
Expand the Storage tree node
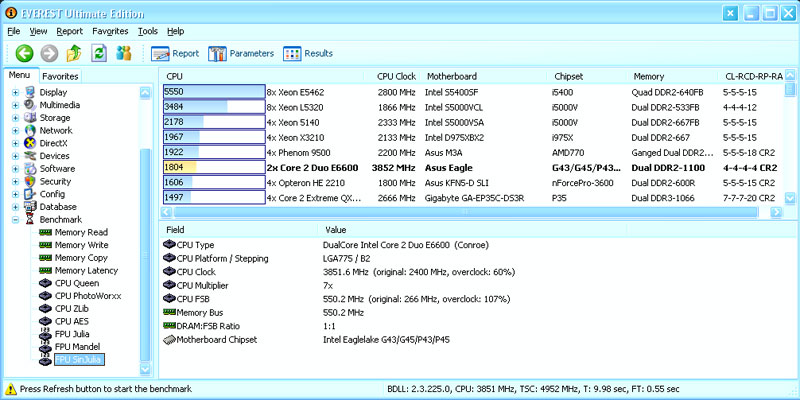(x=15, y=118)
